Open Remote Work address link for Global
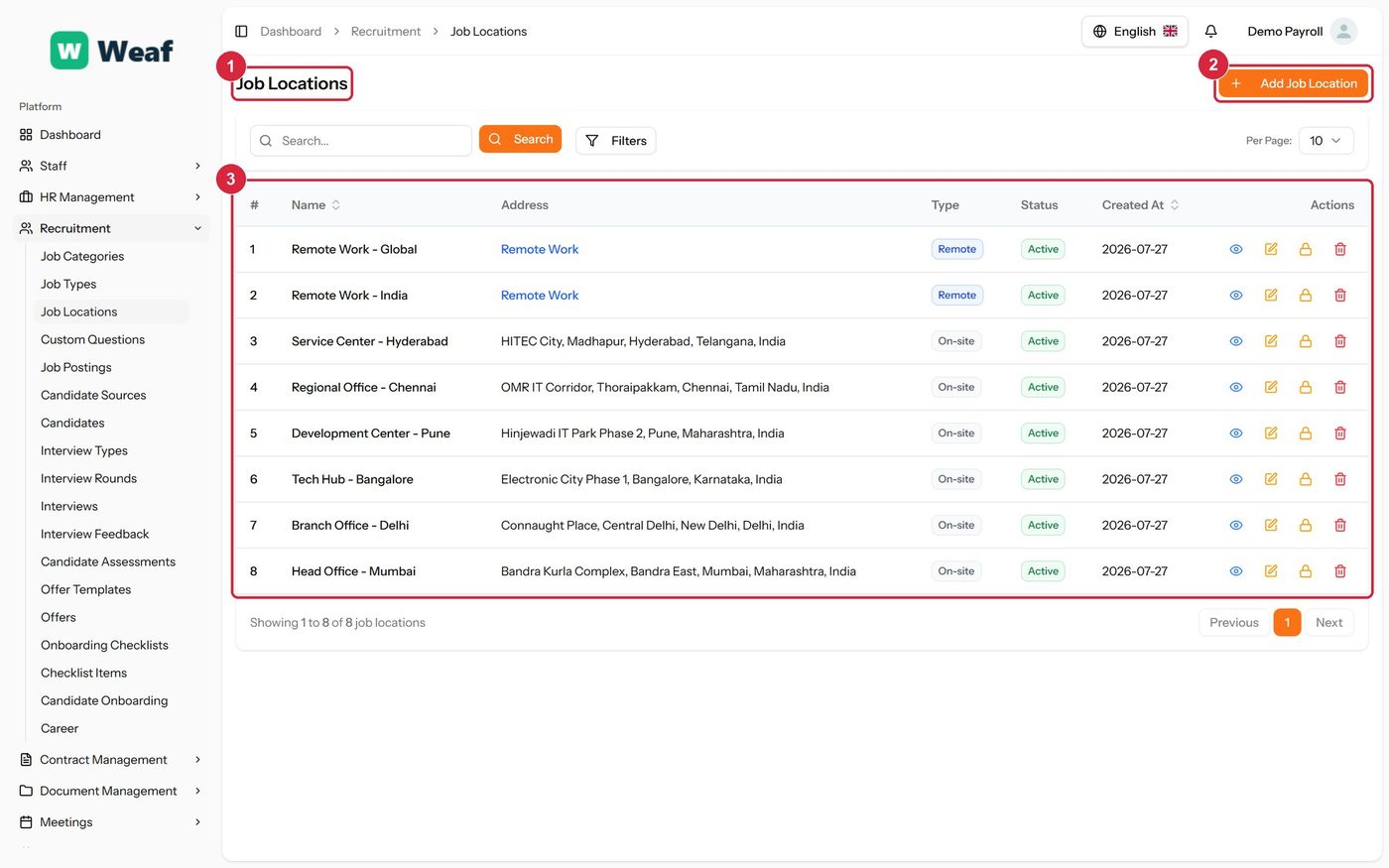1389x868 pixels. [x=539, y=249]
